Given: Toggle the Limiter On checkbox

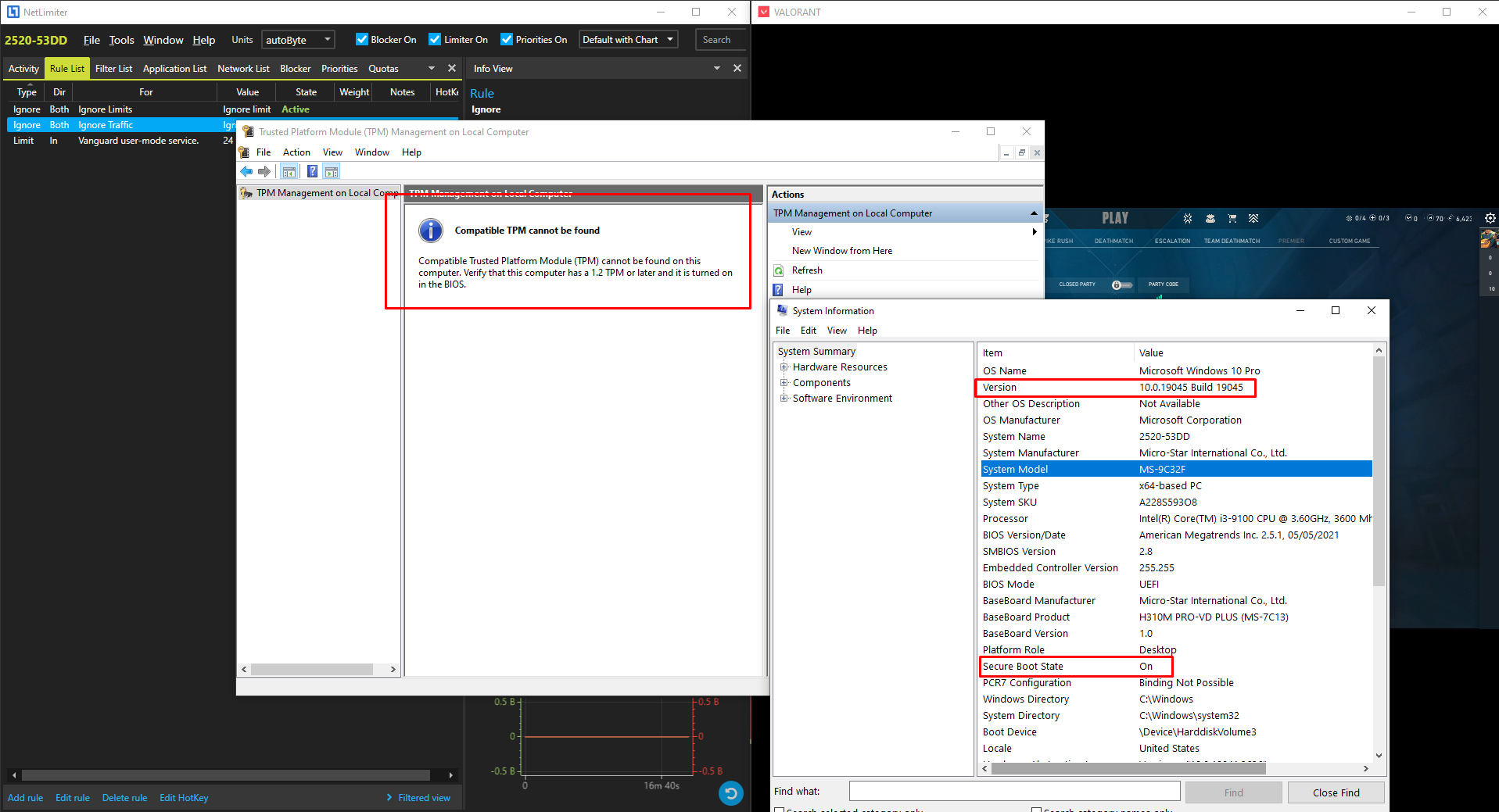Looking at the screenshot, I should click(435, 39).
